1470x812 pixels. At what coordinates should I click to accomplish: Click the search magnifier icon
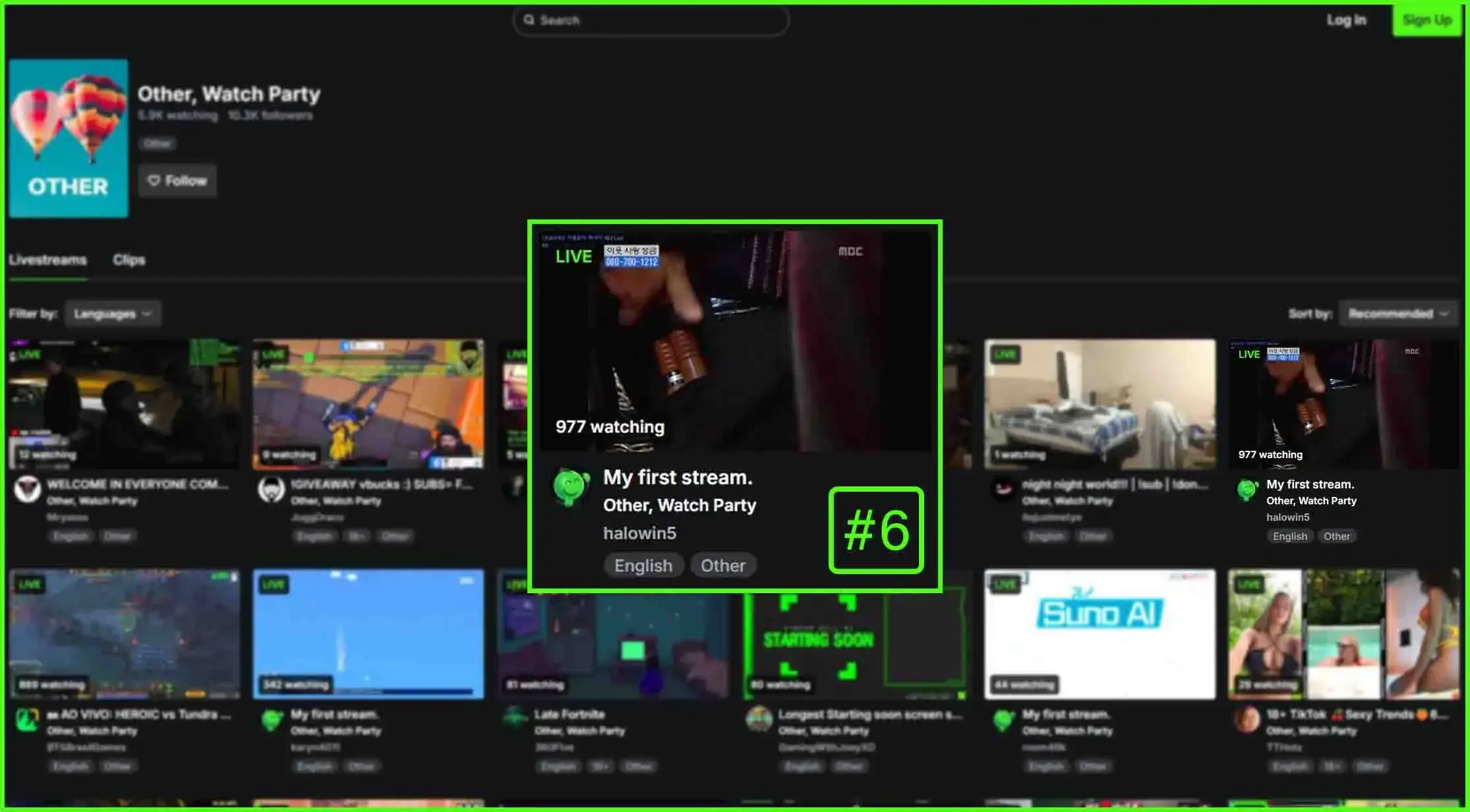click(x=529, y=20)
